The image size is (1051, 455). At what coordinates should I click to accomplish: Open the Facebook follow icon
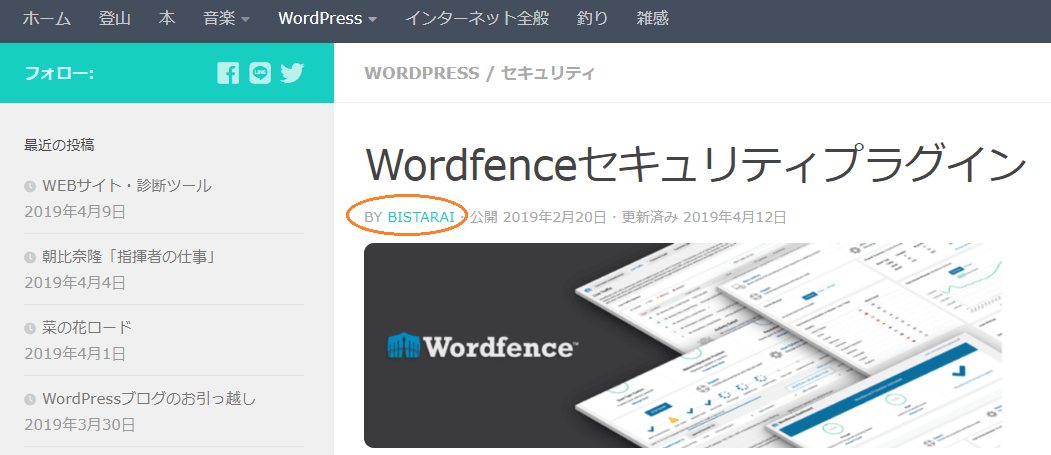pyautogui.click(x=228, y=73)
